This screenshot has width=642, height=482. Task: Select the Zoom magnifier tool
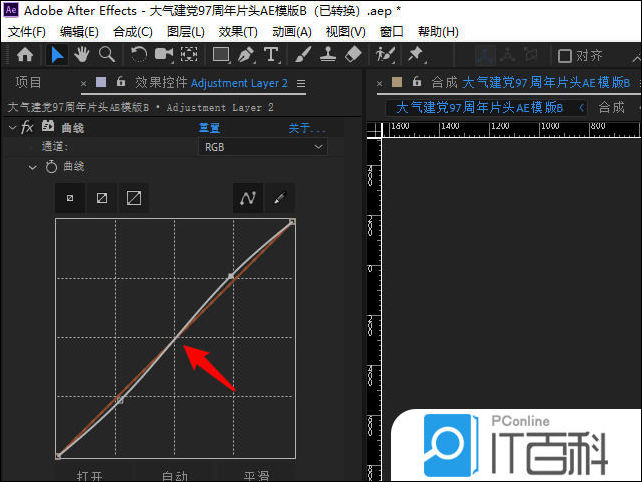(x=106, y=54)
